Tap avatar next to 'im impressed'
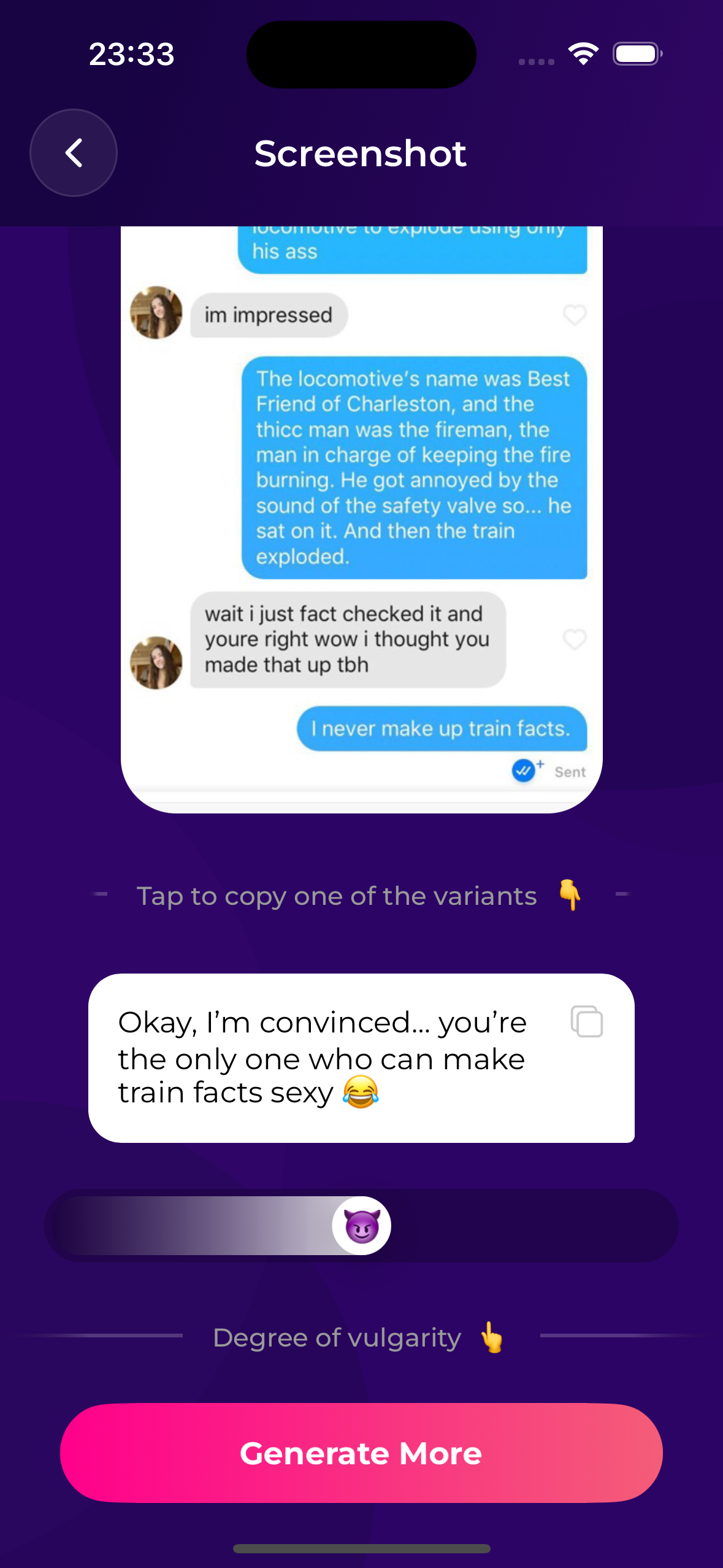The image size is (723, 1568). 156,313
